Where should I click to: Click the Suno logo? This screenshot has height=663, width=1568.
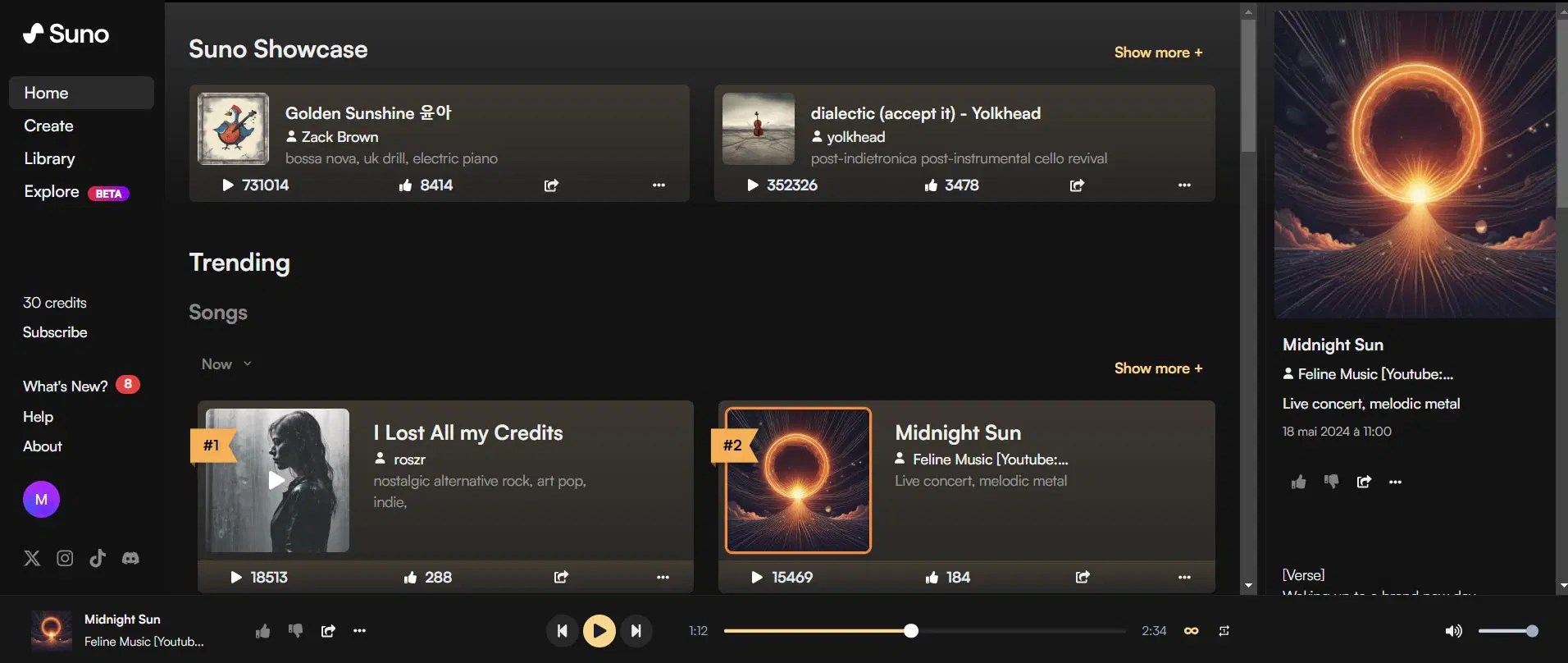click(x=66, y=34)
